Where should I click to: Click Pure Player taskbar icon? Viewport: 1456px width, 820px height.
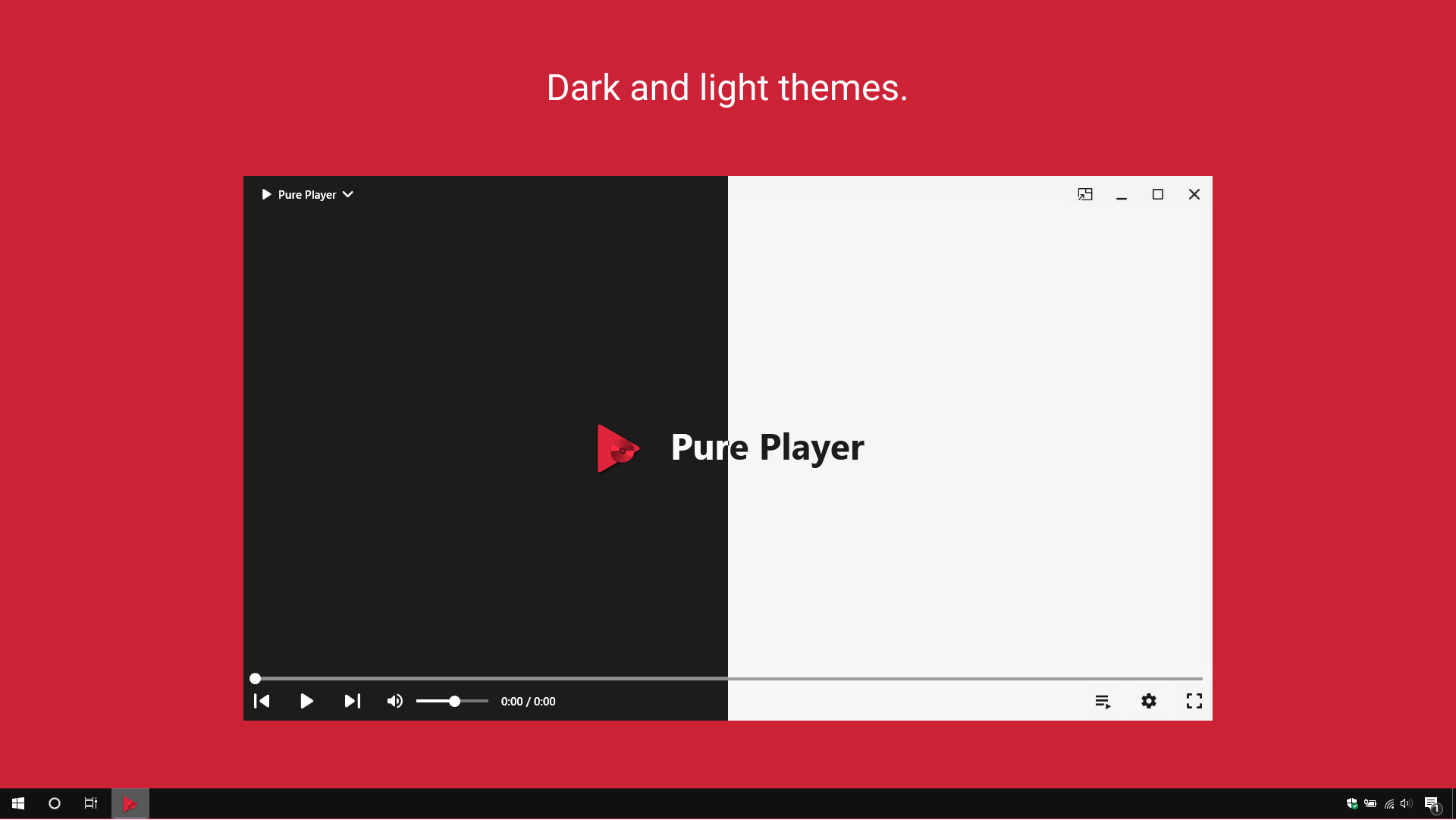(130, 803)
